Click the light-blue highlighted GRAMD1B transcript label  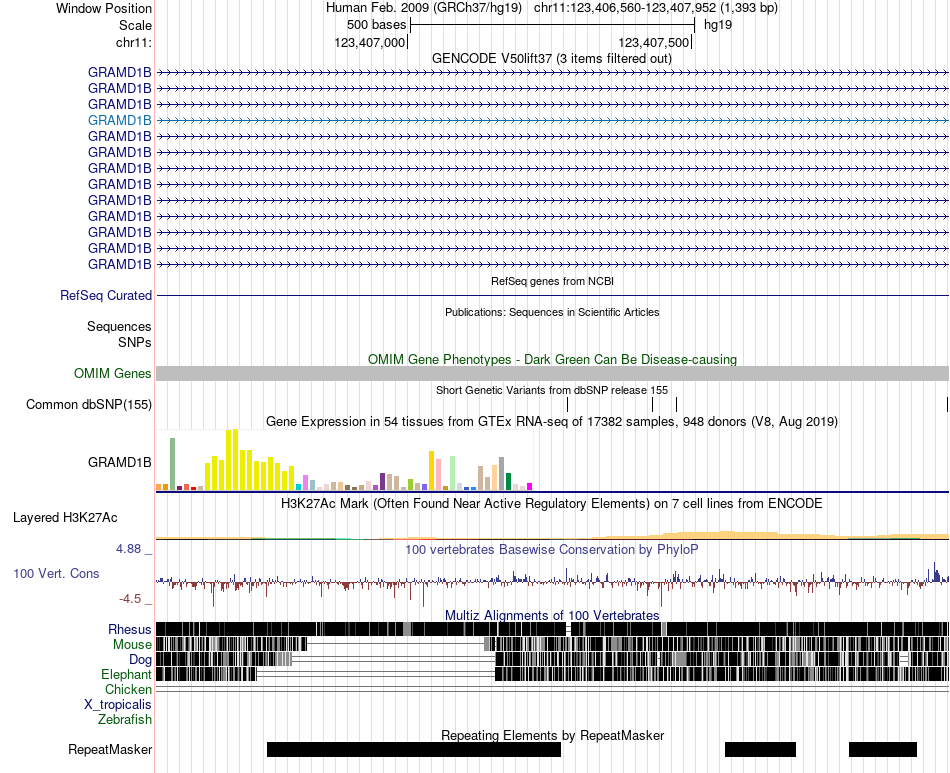pyautogui.click(x=119, y=121)
